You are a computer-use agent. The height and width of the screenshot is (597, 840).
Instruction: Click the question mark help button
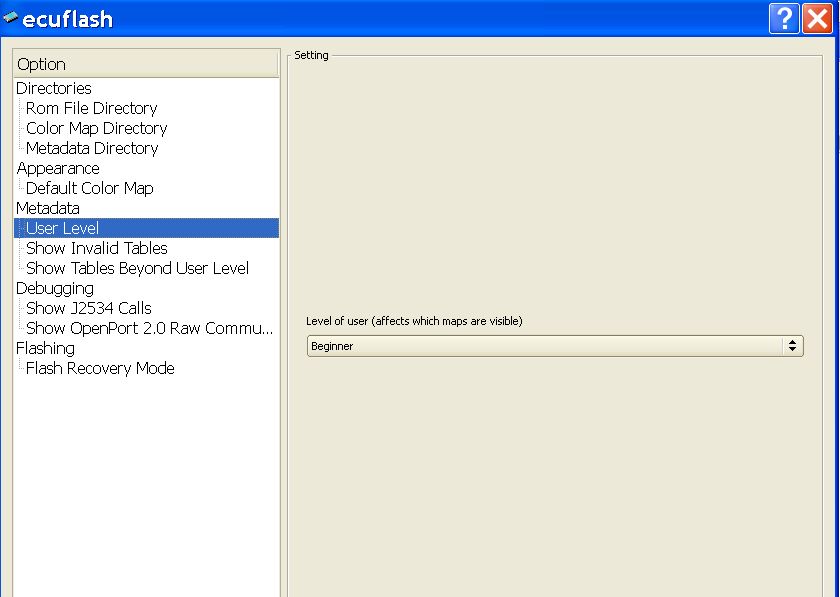click(784, 19)
